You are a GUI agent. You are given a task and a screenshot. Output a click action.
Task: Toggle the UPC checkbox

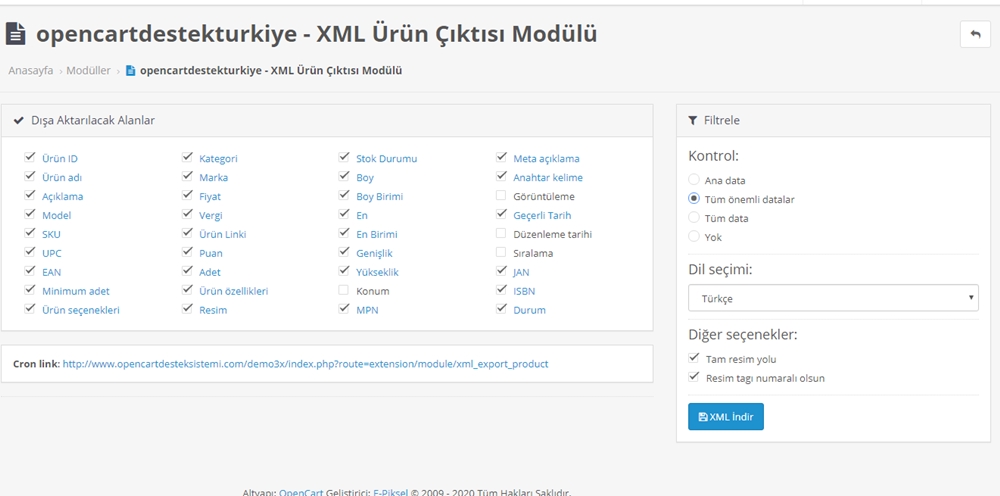point(29,252)
